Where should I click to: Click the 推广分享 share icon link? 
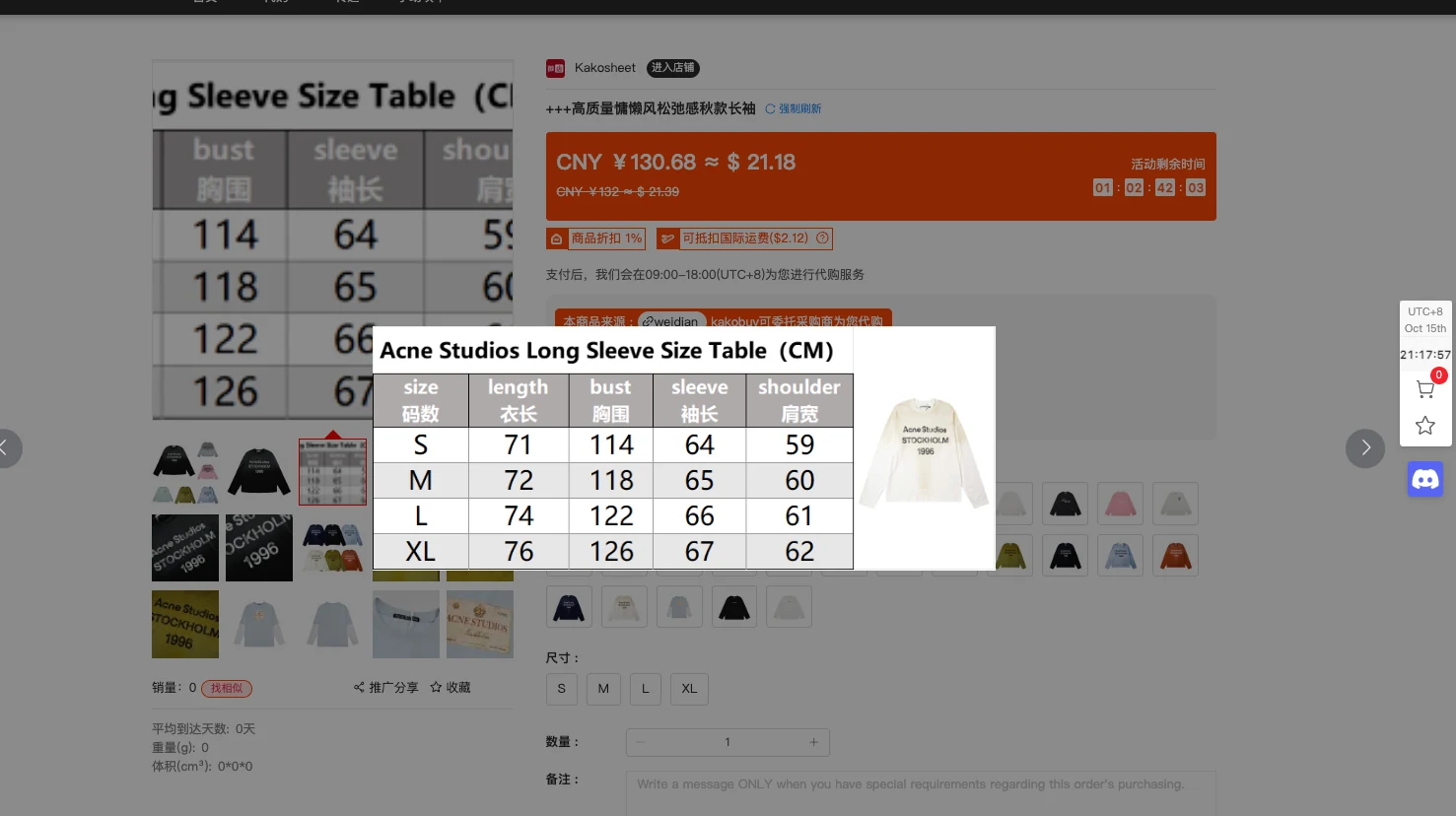(386, 688)
